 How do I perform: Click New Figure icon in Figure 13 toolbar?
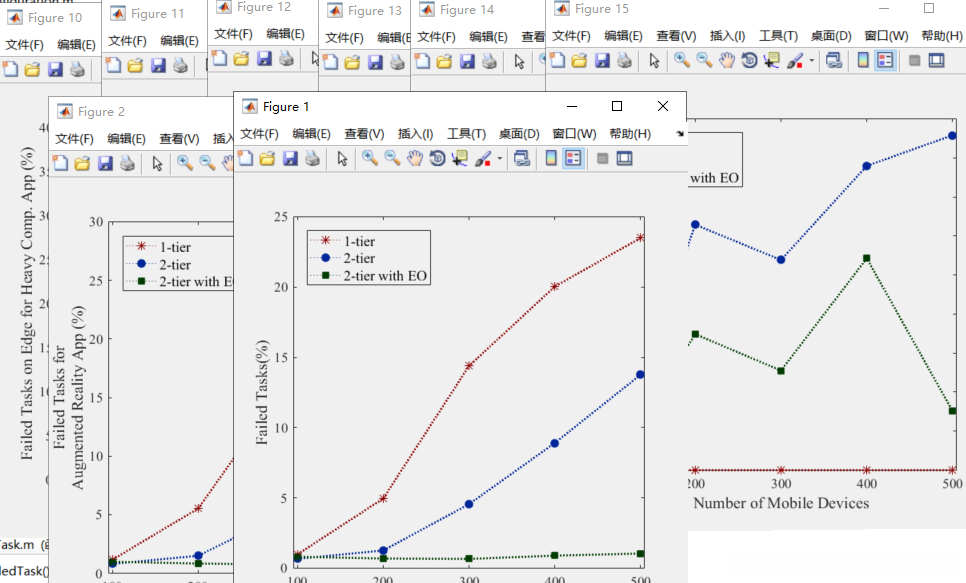click(x=330, y=62)
